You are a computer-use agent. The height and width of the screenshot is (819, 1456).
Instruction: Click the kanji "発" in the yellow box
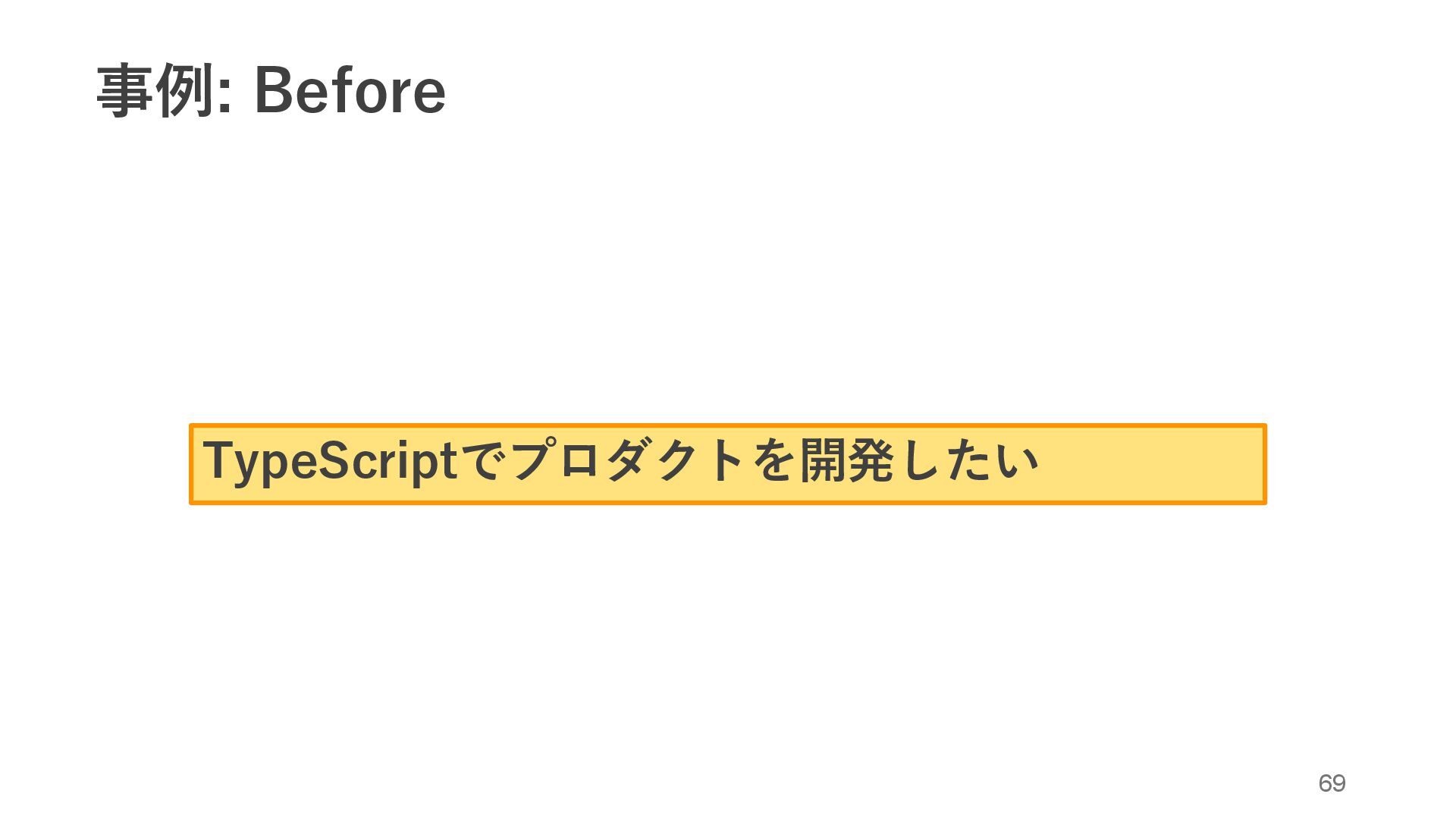click(871, 460)
